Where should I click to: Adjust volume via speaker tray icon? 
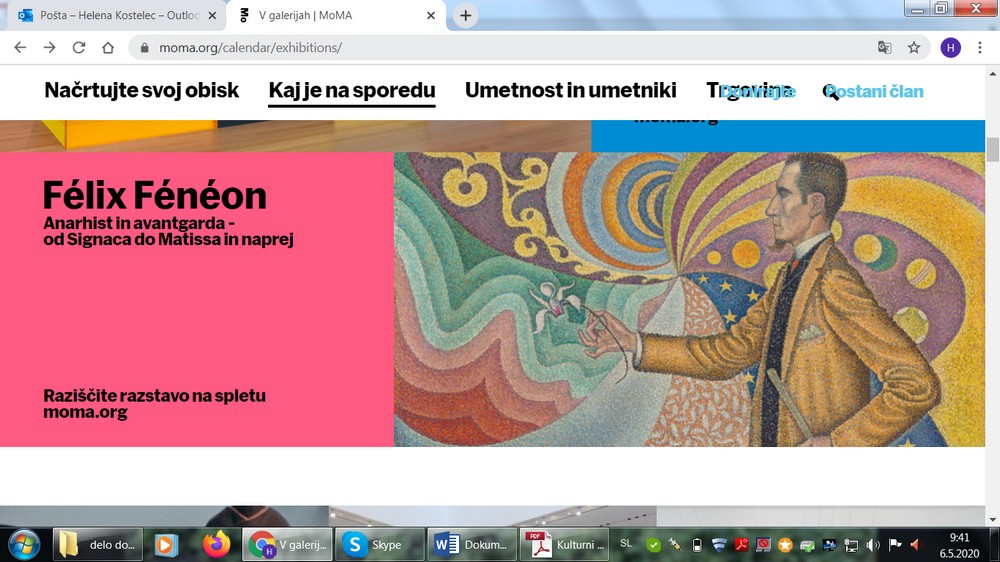pos(873,545)
